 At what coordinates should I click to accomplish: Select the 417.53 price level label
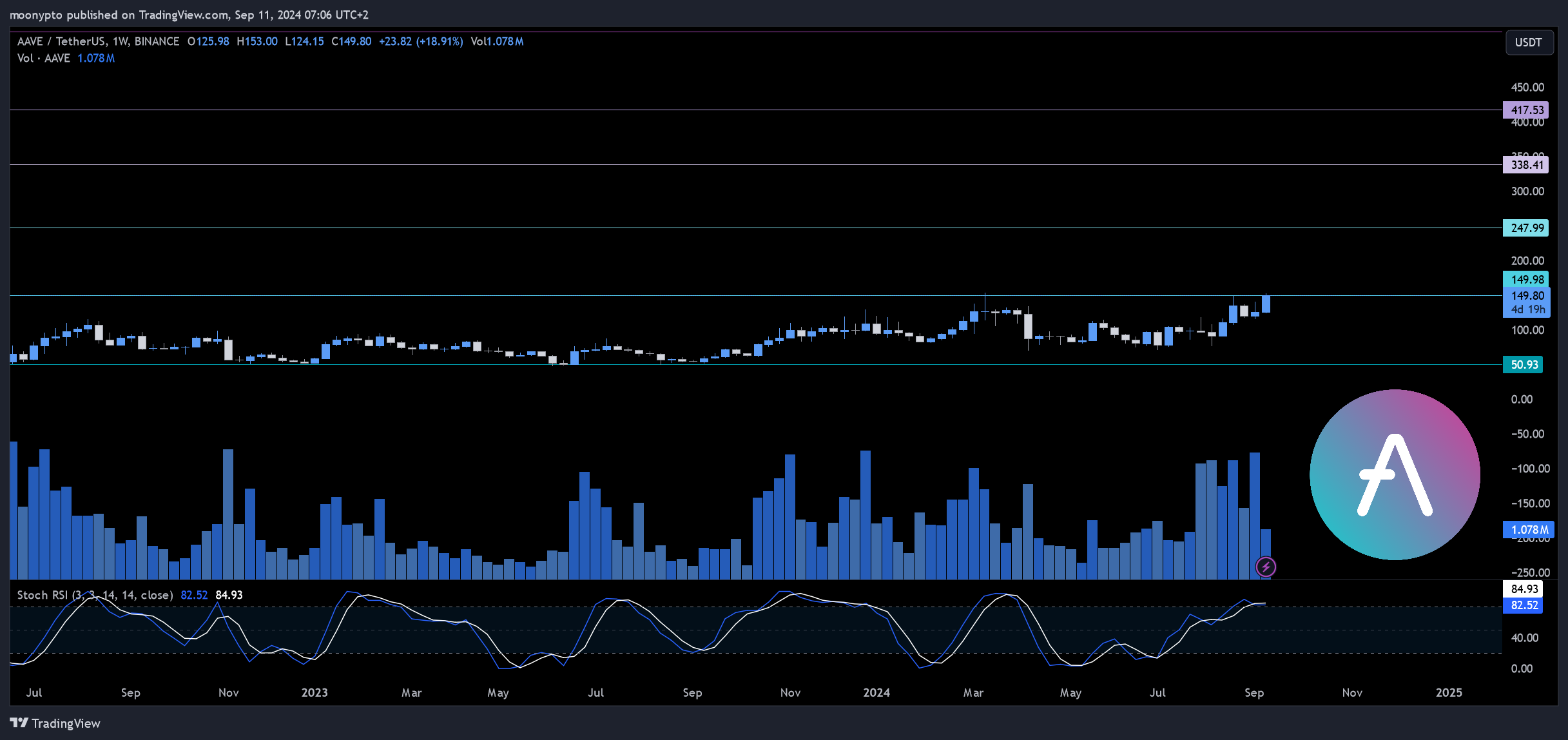coord(1525,110)
